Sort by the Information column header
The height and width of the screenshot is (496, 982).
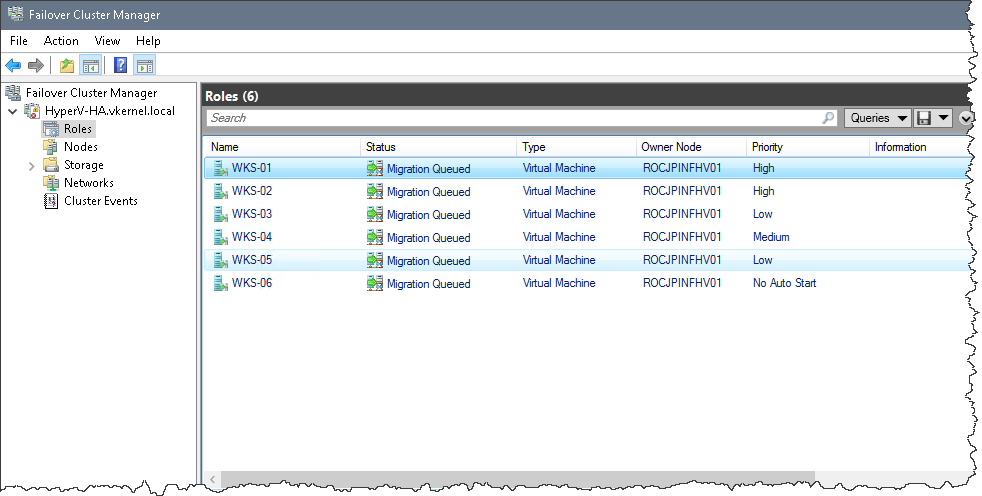point(921,147)
